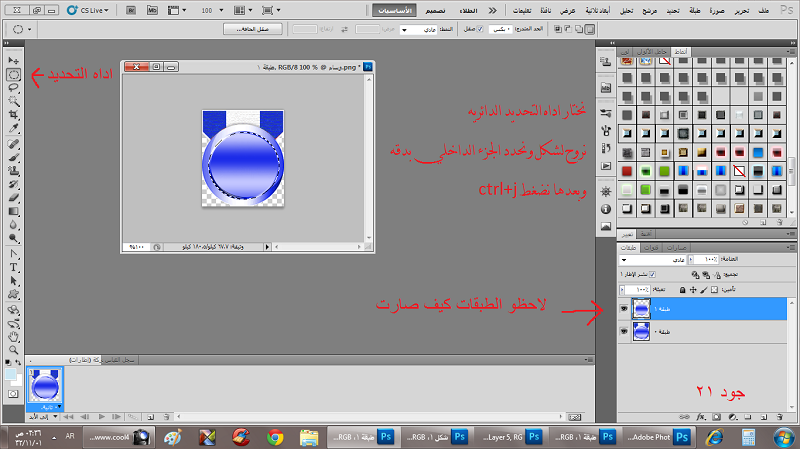Select the Elliptical Marquee tool in toolbox
800x449 pixels.
(x=14, y=74)
